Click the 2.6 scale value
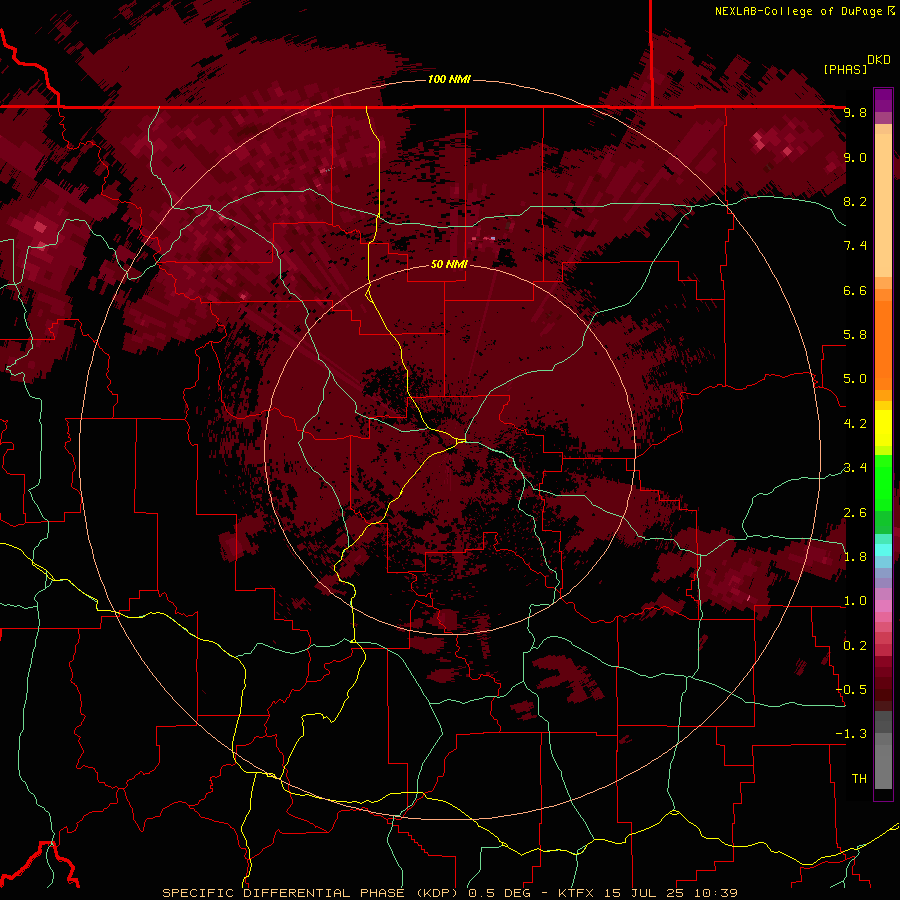Screen dimensions: 900x900 pos(855,513)
